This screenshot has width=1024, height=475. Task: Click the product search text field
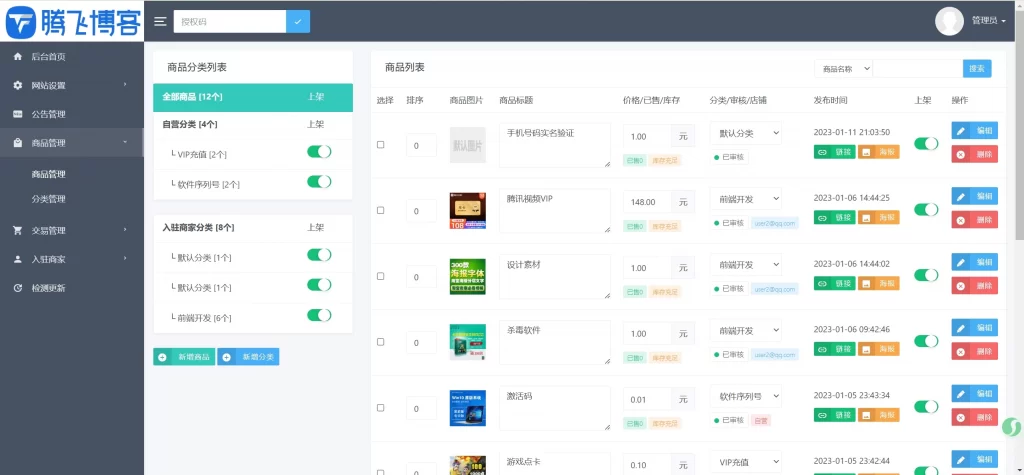click(x=917, y=69)
